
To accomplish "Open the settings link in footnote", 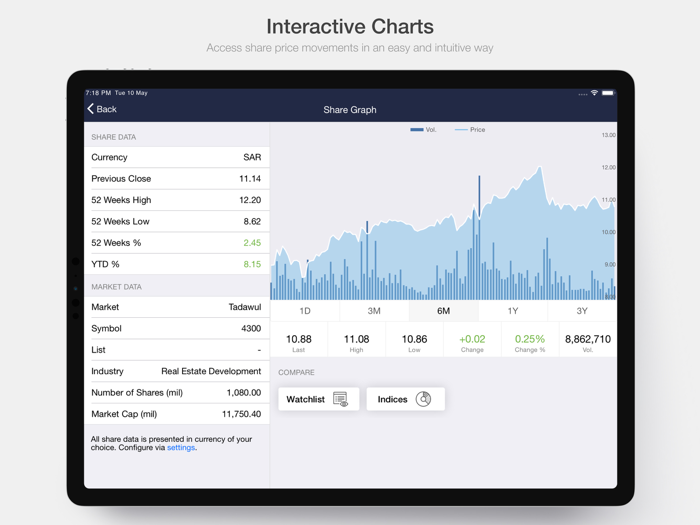I will pos(181,448).
